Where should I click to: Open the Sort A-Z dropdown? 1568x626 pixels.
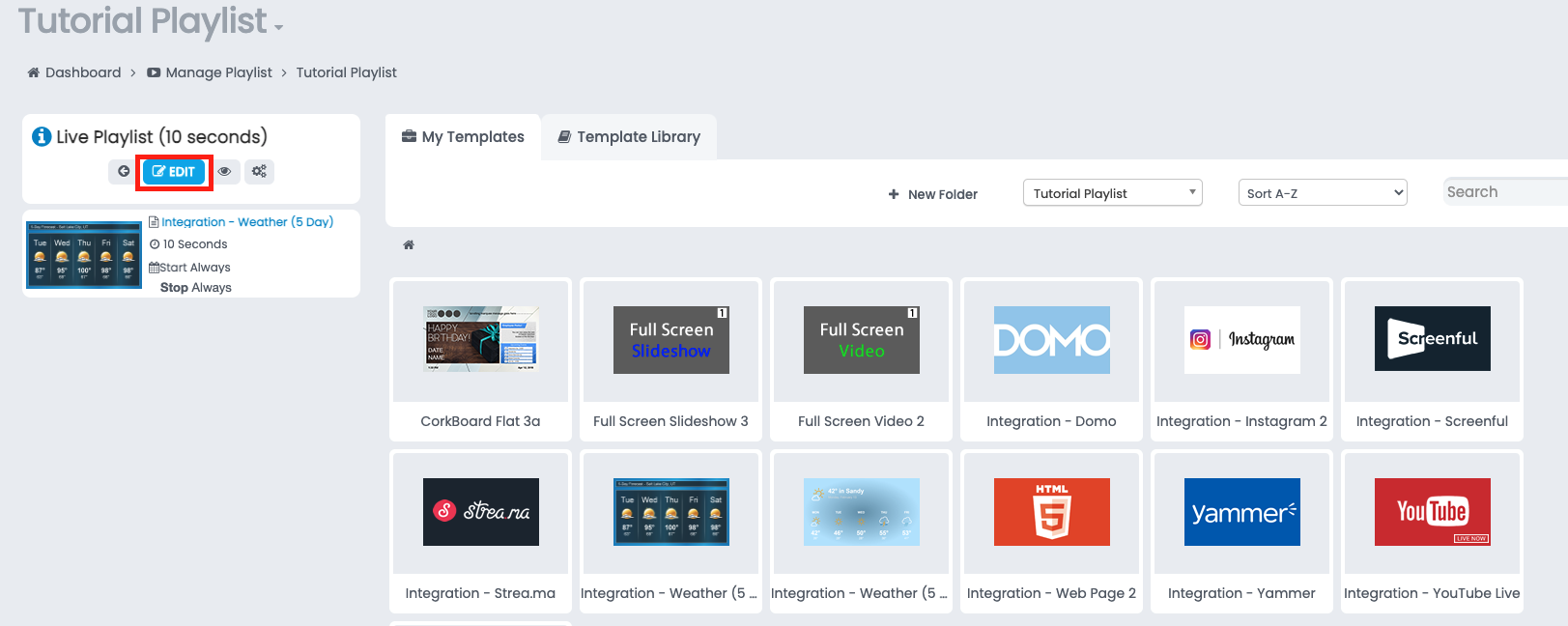click(1323, 193)
